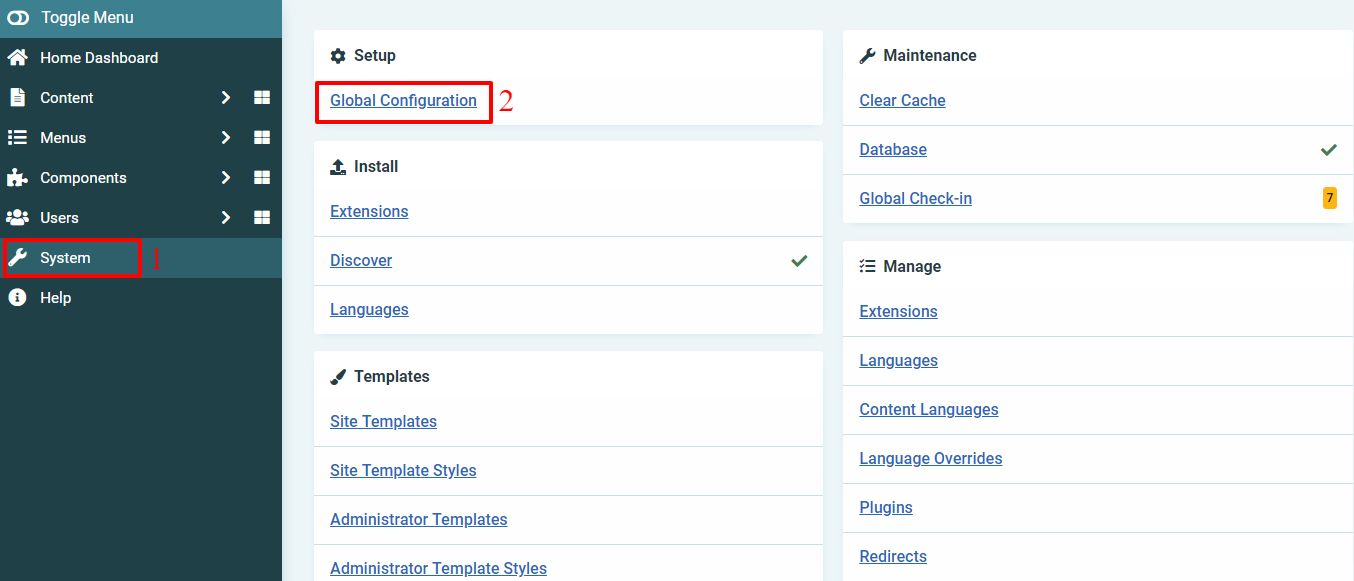Open the Plugins page
This screenshot has width=1354, height=581.
[885, 507]
